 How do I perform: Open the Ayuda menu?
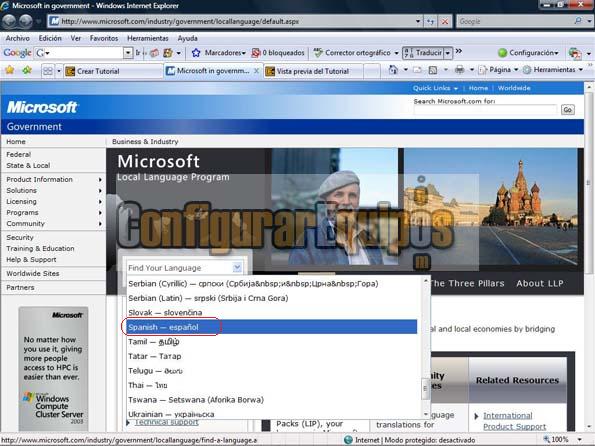(187, 38)
